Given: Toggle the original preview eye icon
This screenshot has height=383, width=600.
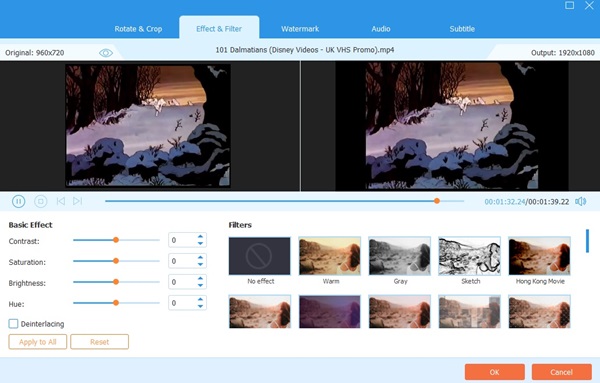Looking at the screenshot, I should coord(106,53).
